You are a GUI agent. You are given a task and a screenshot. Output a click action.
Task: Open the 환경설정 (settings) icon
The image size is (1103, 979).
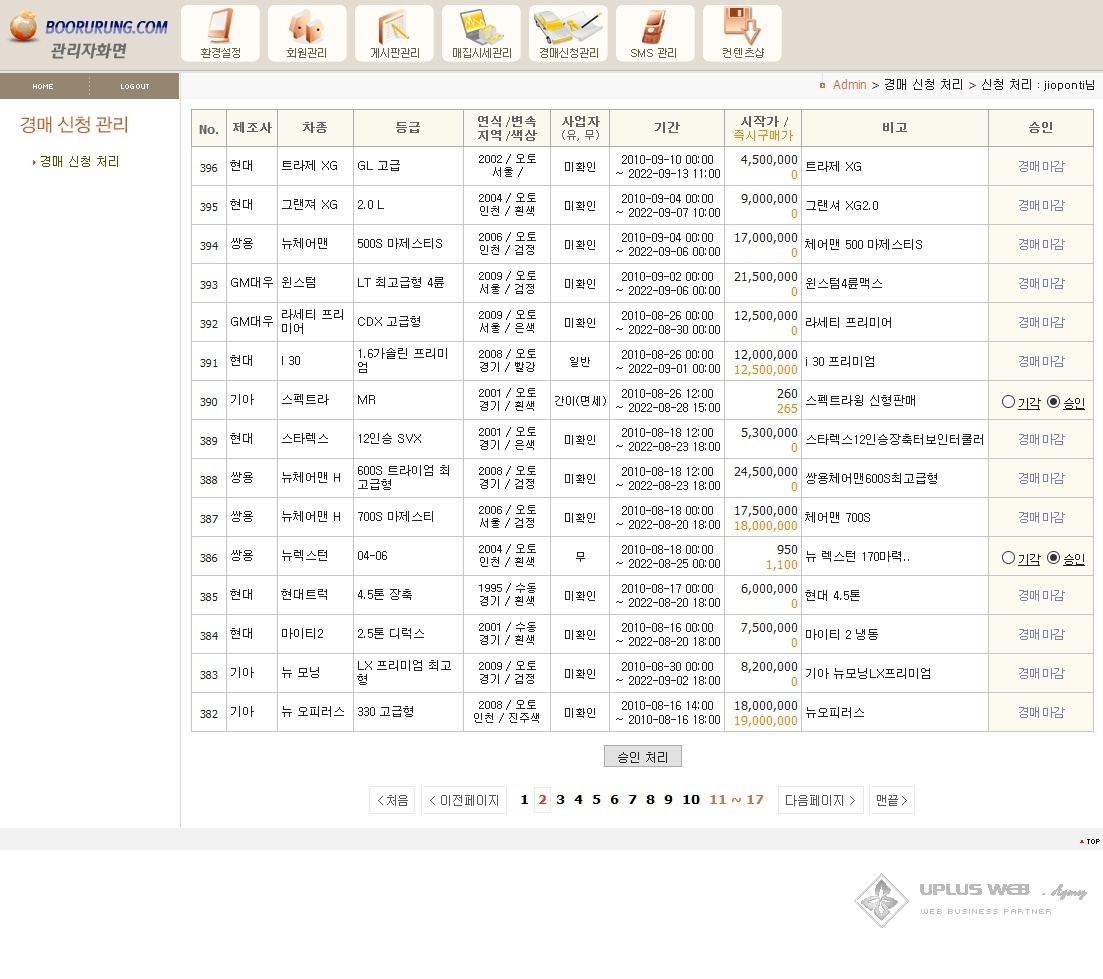pos(219,32)
